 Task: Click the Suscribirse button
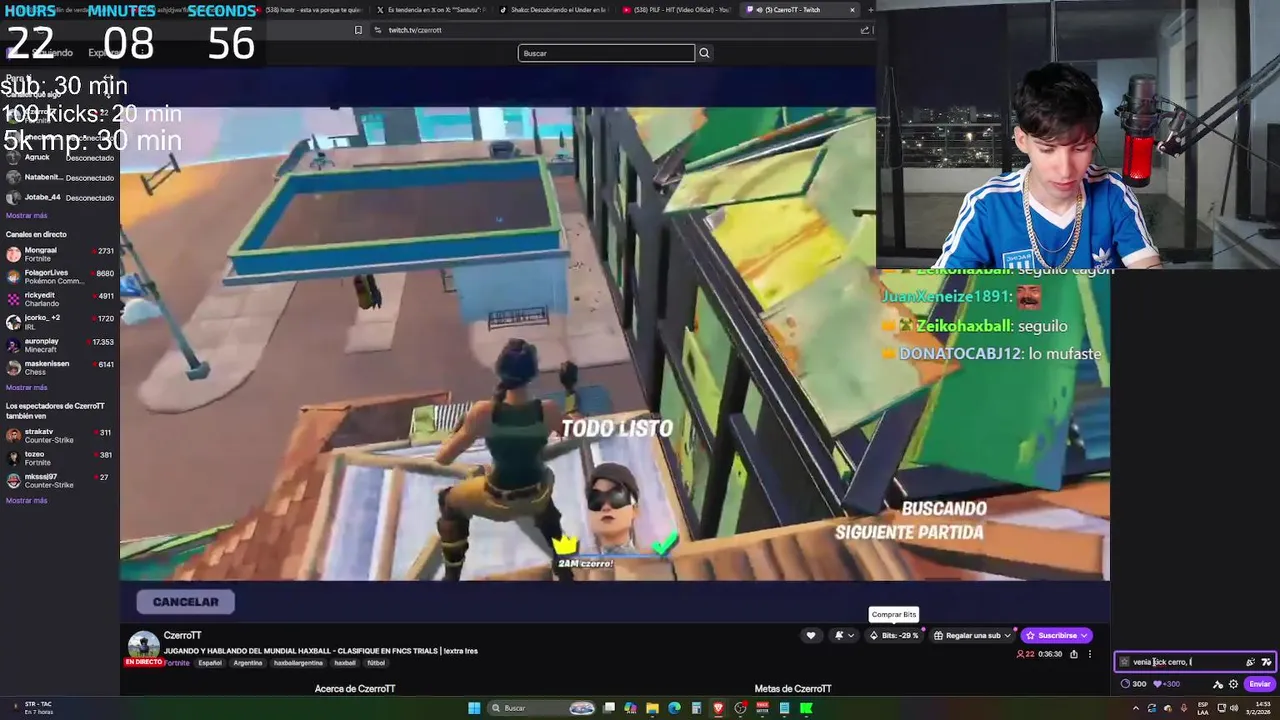click(x=1056, y=635)
